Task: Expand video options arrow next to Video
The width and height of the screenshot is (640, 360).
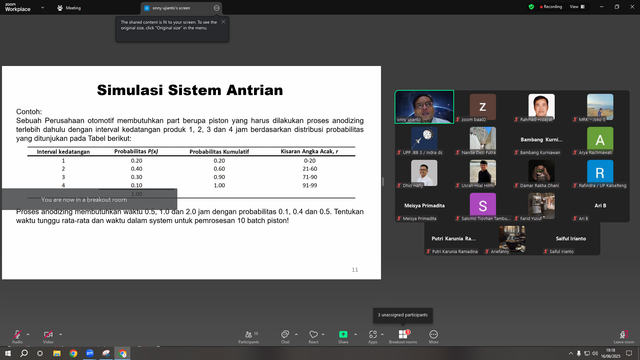Action: 60,334
